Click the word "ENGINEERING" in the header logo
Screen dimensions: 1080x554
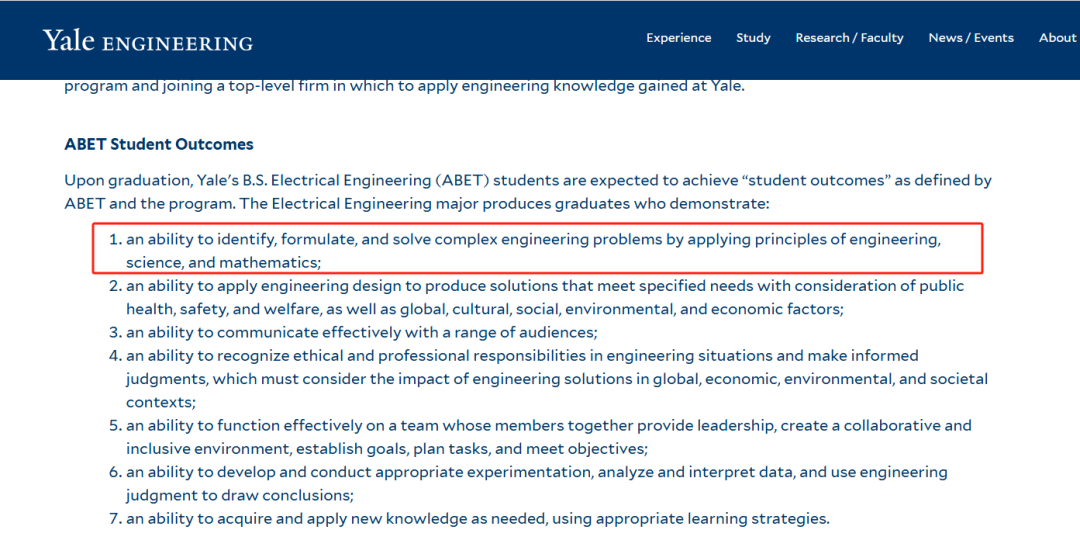(178, 44)
